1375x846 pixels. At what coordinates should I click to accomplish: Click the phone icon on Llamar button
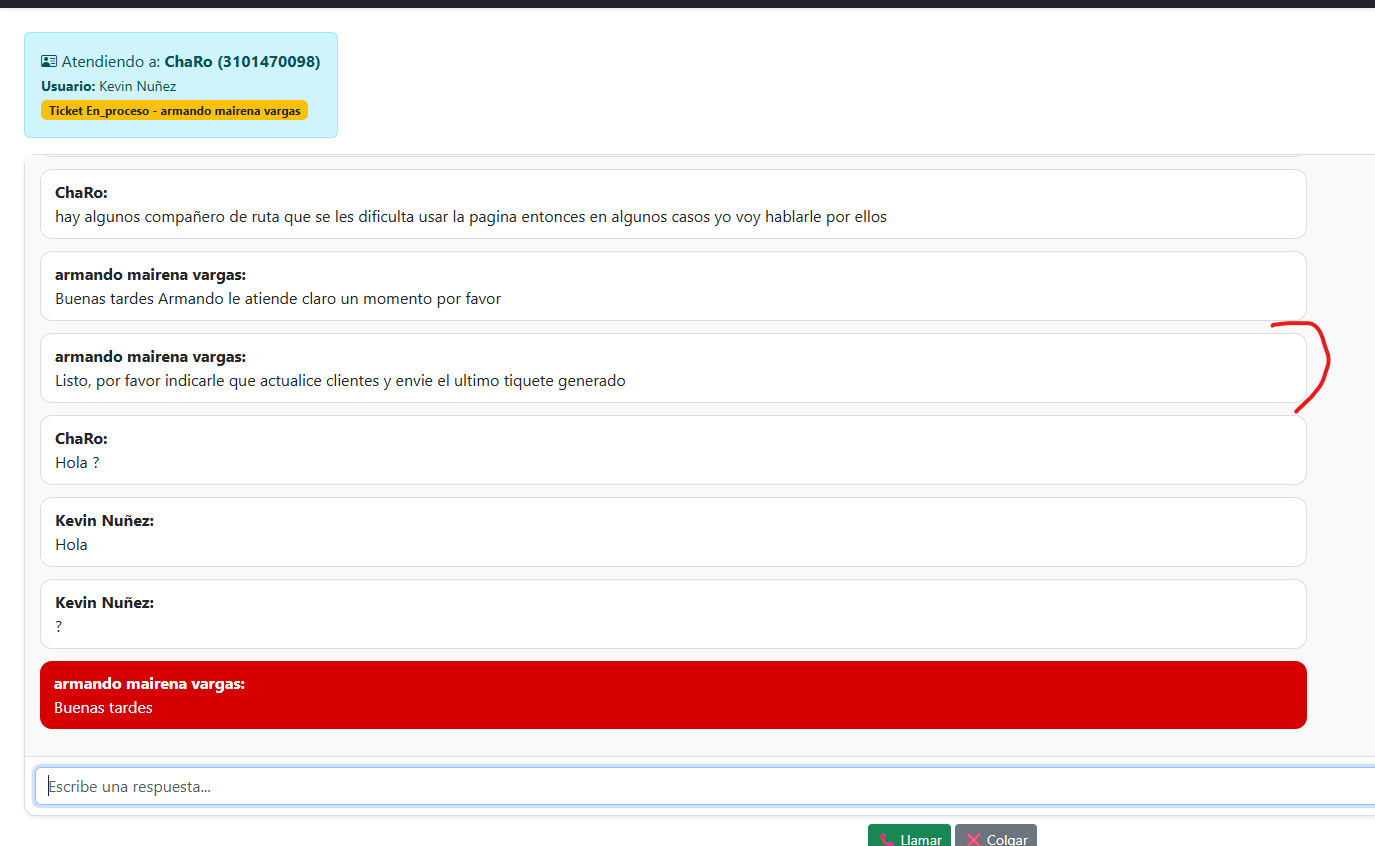point(887,839)
